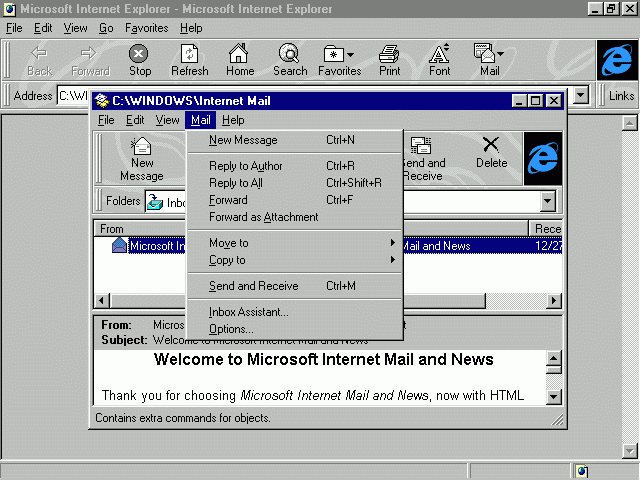640x480 pixels.
Task: Open Internet Explorer Go menu
Action: (106, 28)
